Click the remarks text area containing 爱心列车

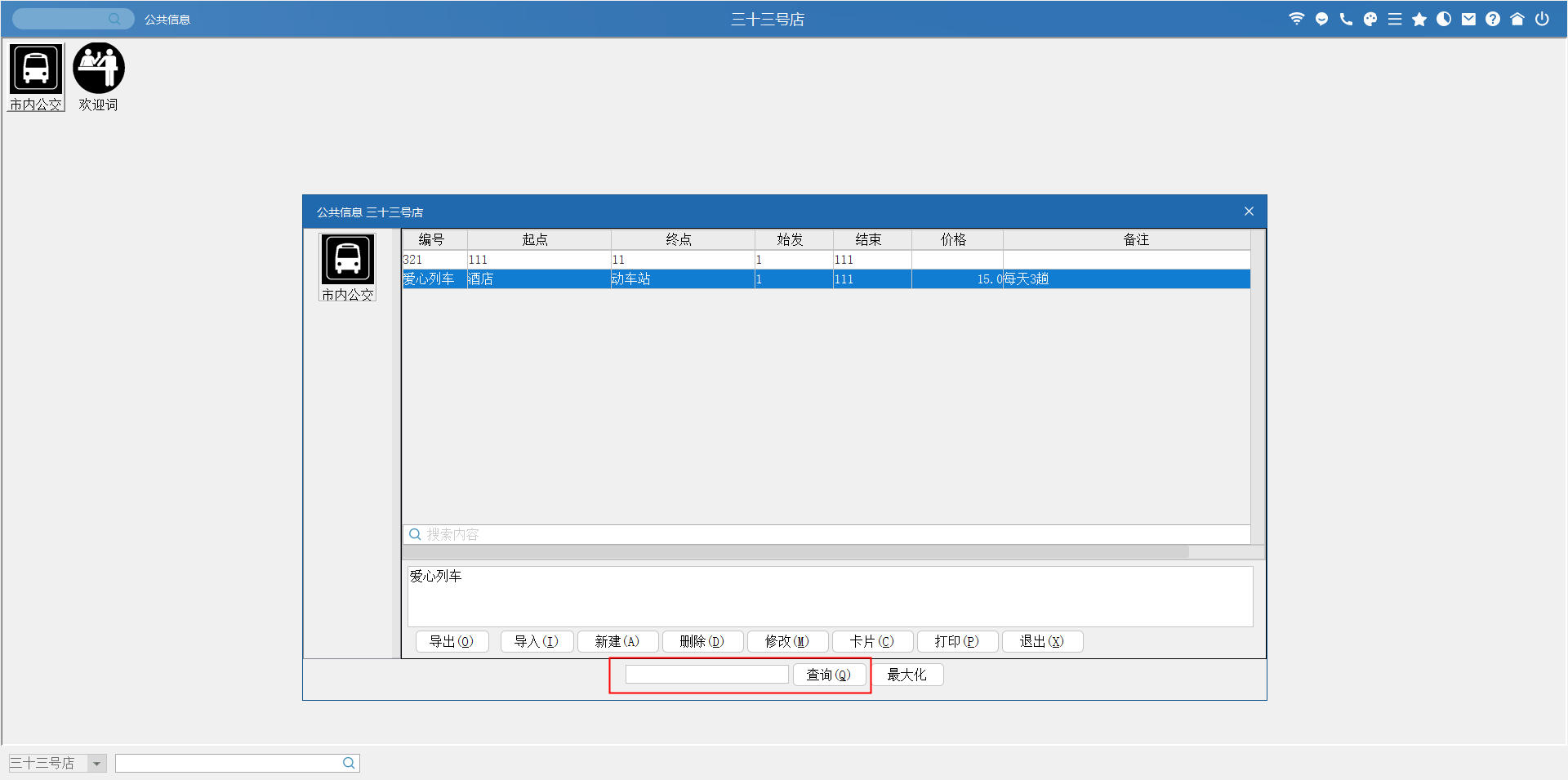coord(830,596)
